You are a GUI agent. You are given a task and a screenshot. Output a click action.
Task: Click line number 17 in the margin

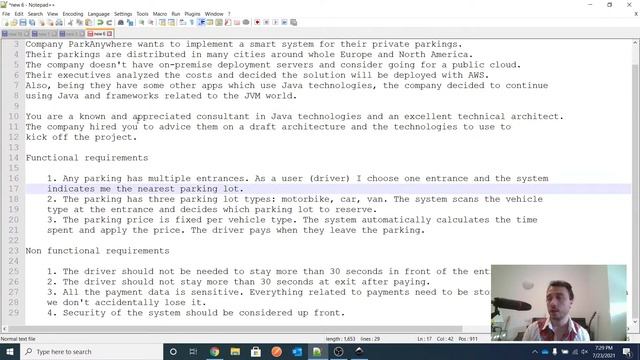13,189
